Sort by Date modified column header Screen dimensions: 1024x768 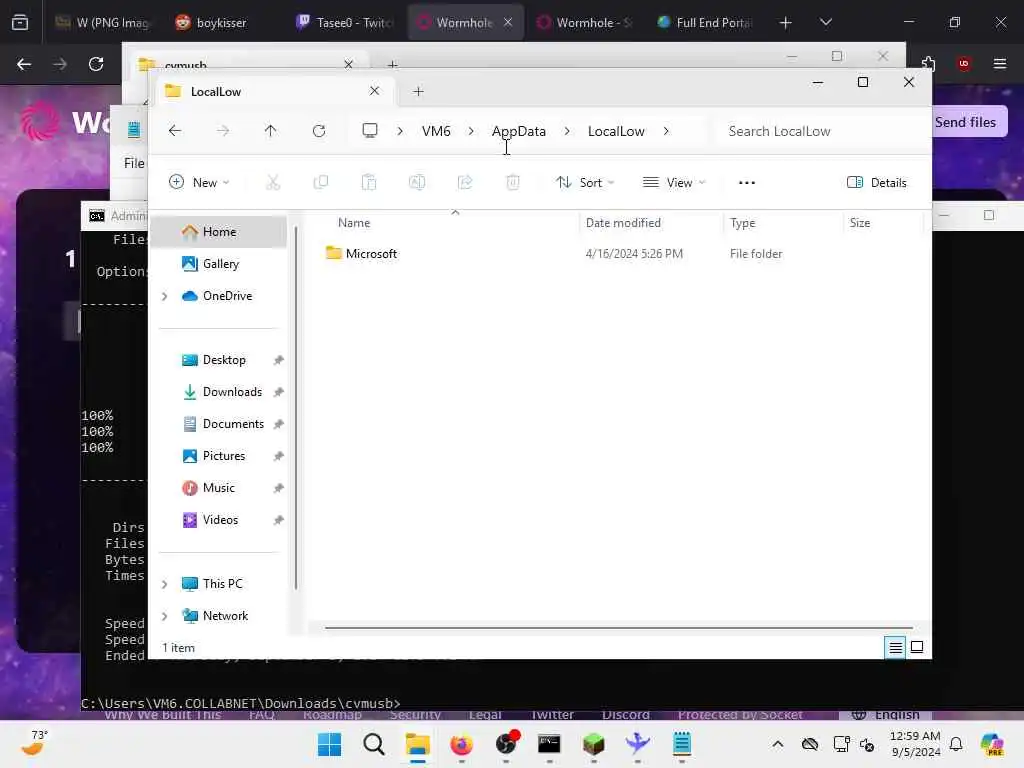(x=623, y=223)
